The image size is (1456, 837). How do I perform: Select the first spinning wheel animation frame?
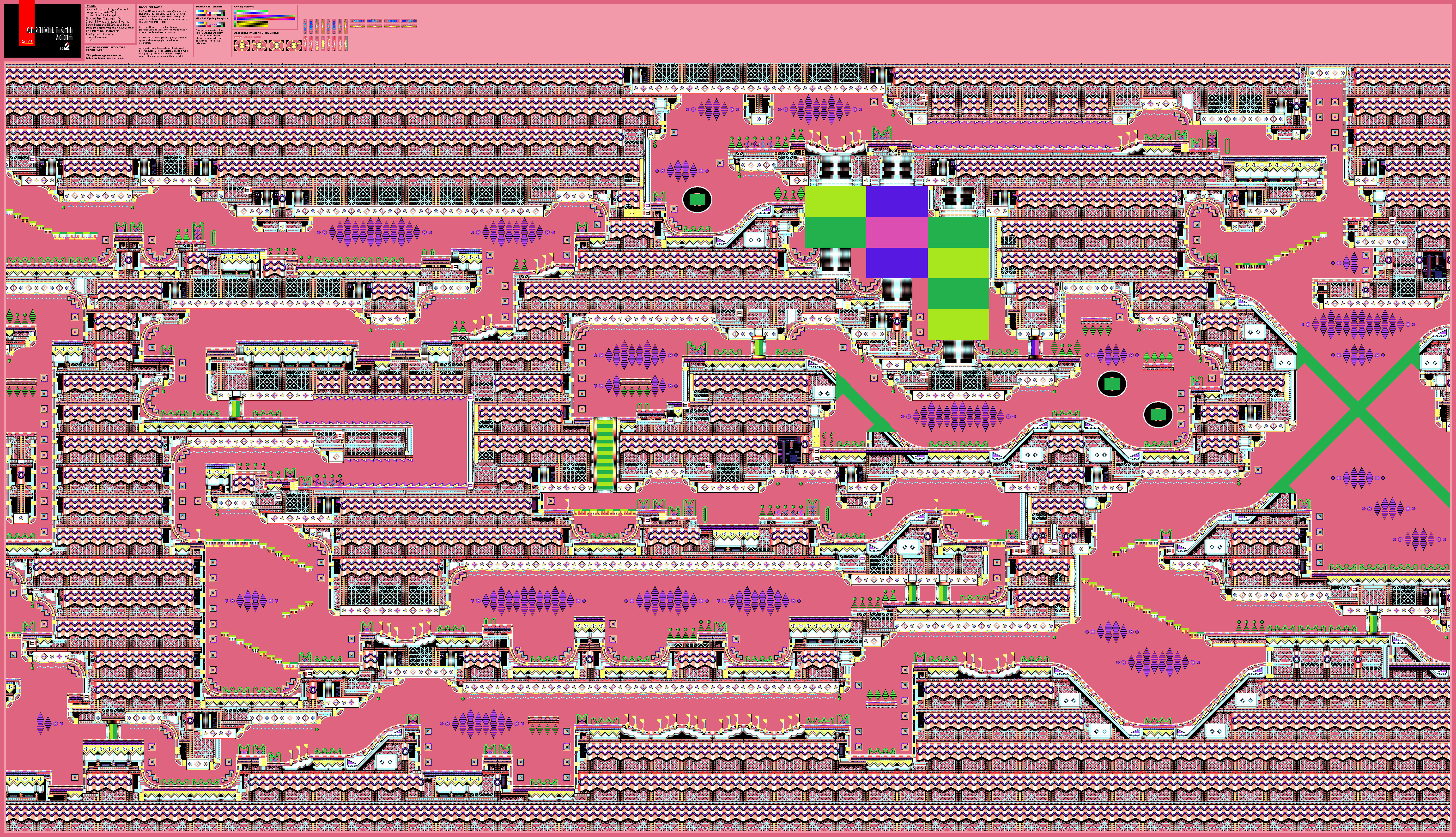point(242,45)
